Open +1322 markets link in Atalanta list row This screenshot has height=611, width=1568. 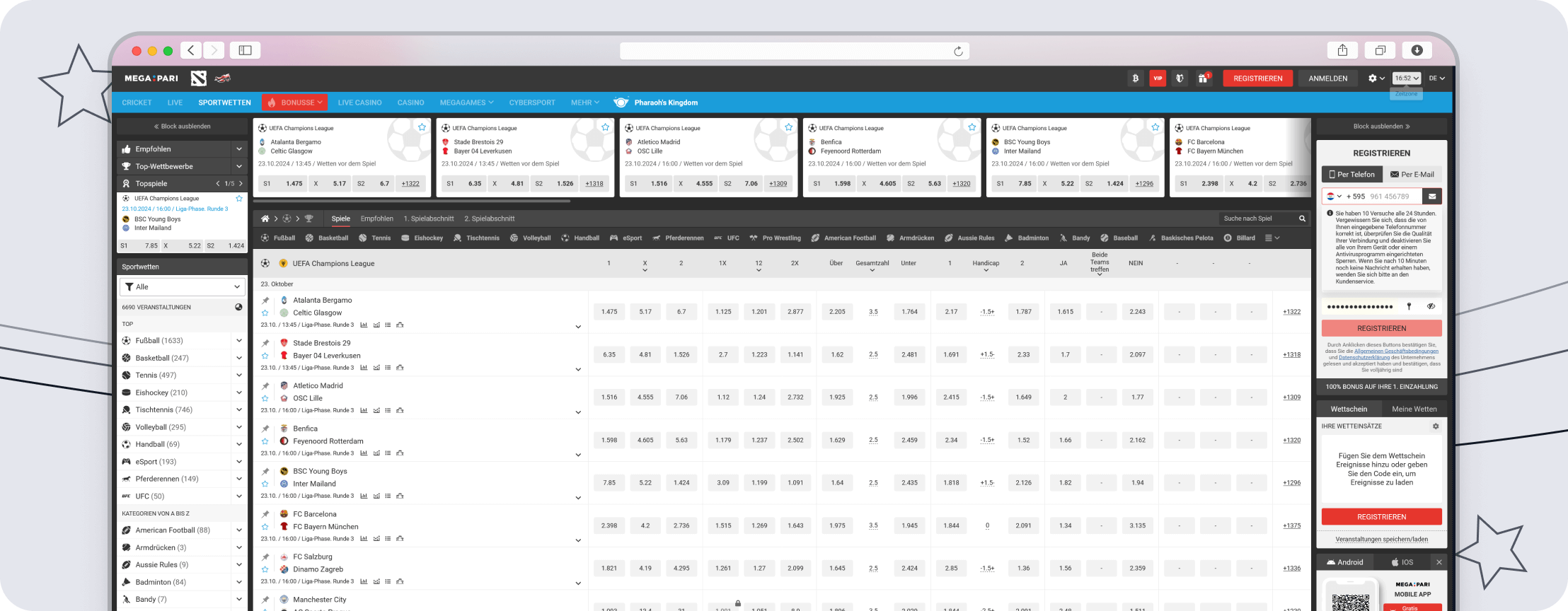point(1291,312)
